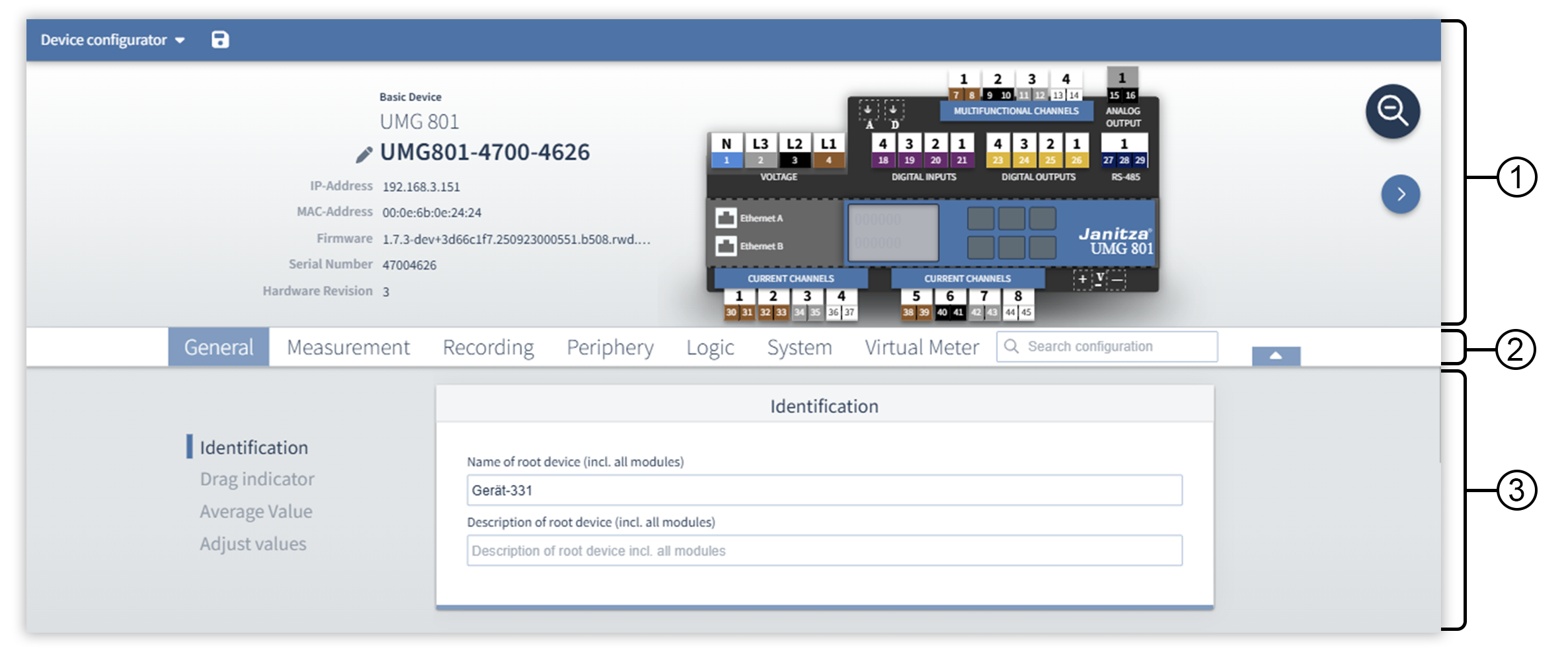
Task: Click the search magnifier icon
Action: pyautogui.click(x=1011, y=347)
